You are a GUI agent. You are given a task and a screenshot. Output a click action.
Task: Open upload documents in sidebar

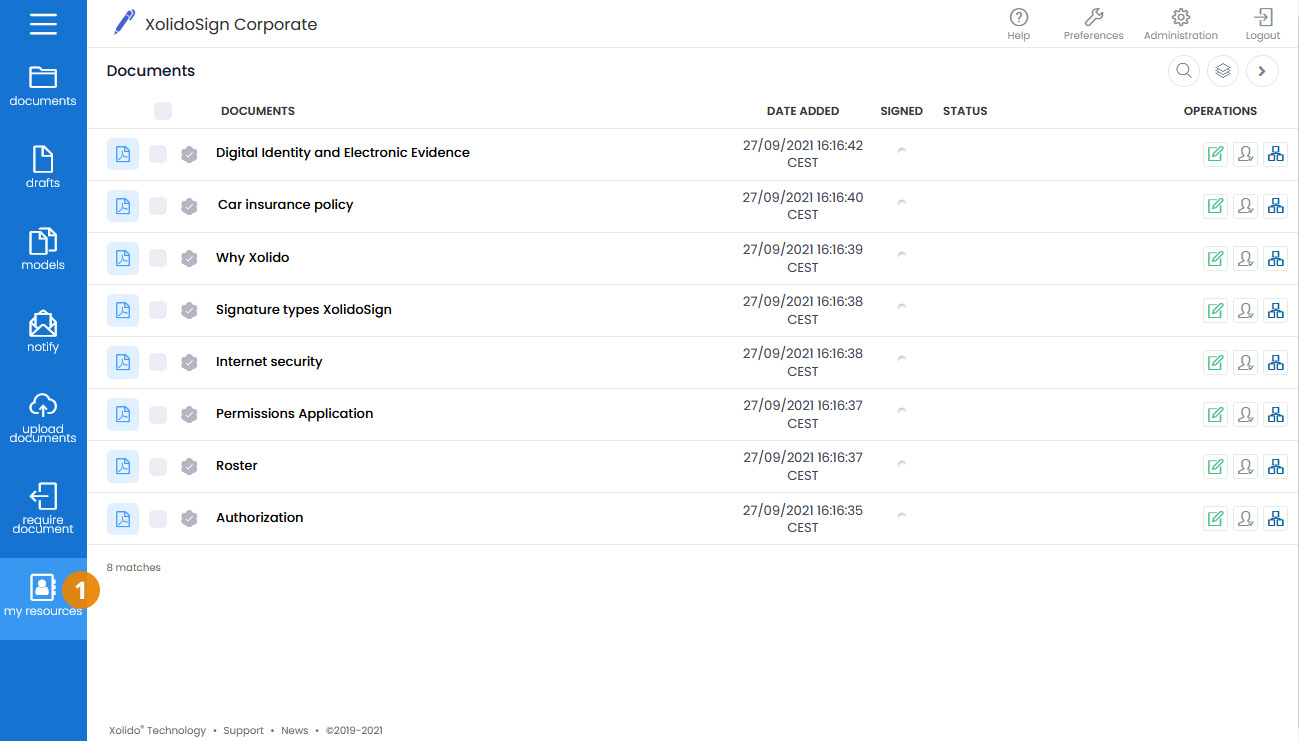(43, 418)
